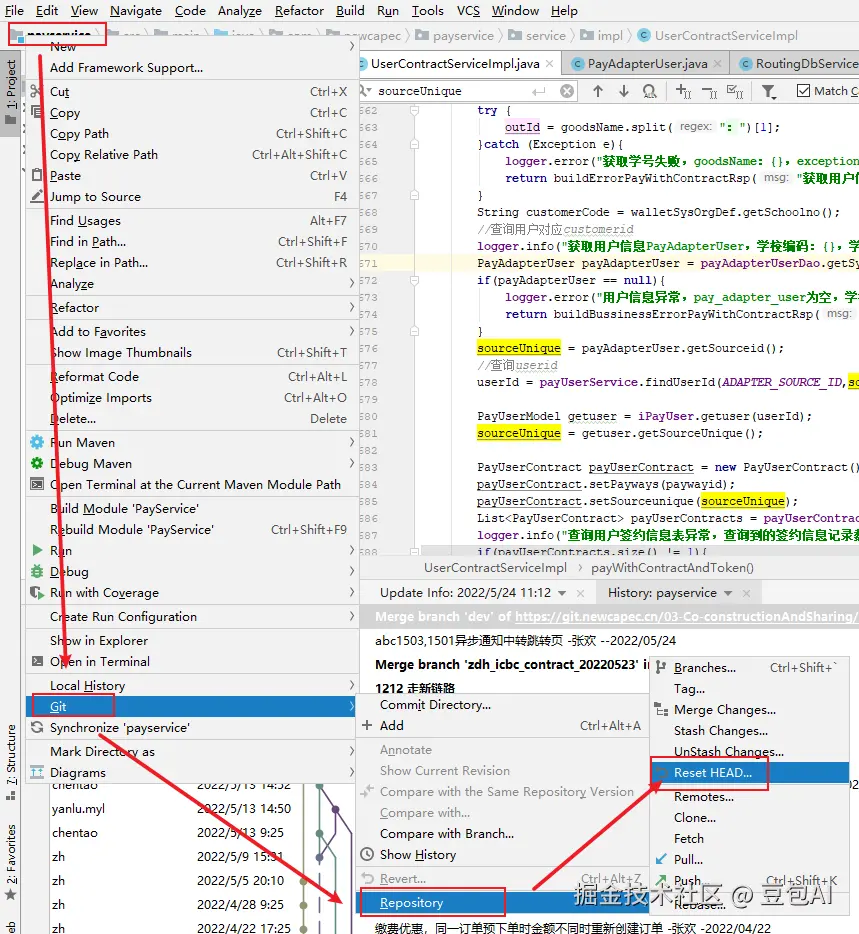This screenshot has height=934, width=859.
Task: Click the Run with Coverage shield icon
Action: point(37,593)
